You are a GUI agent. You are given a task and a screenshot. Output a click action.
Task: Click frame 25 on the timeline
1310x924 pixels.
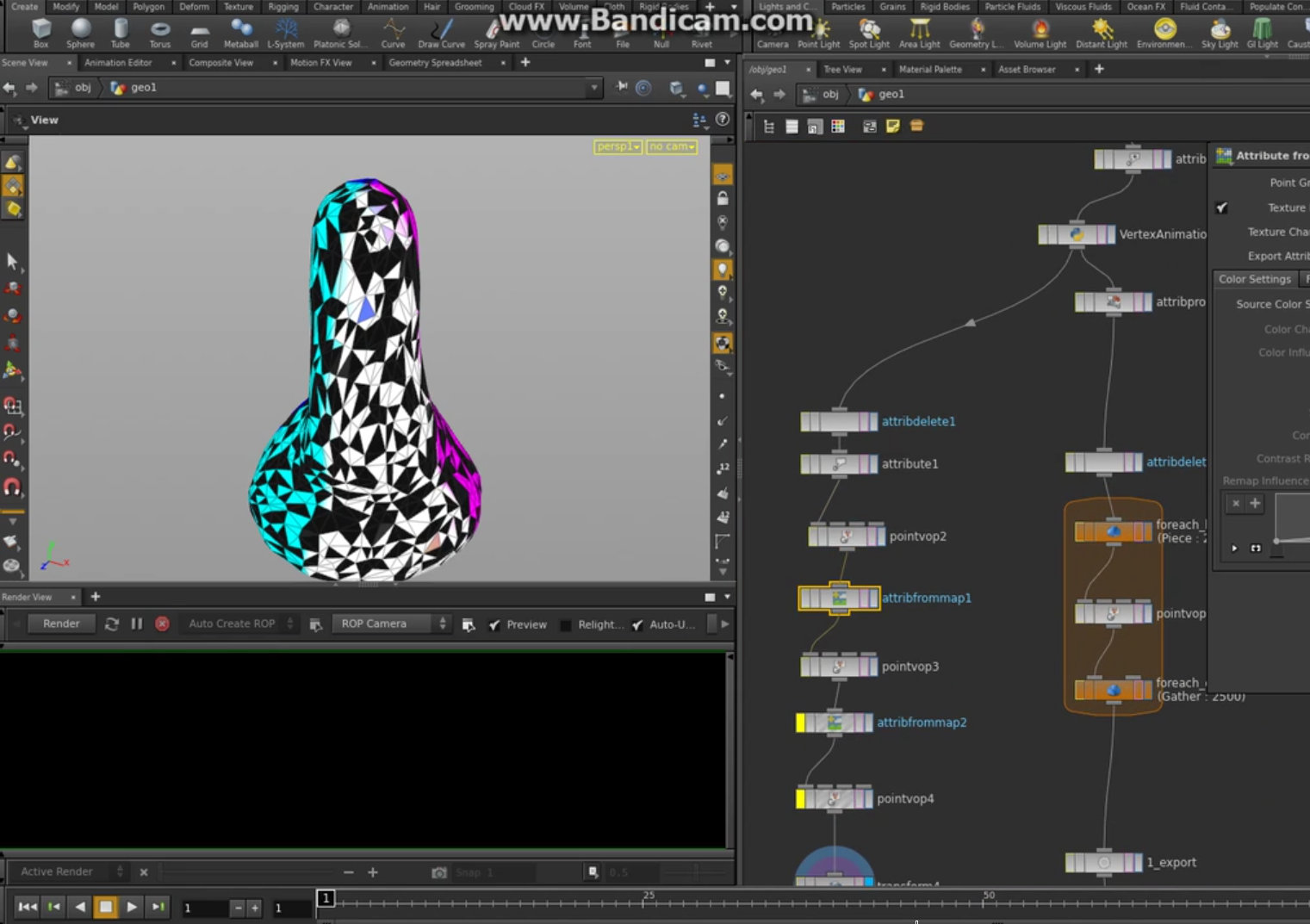point(644,902)
